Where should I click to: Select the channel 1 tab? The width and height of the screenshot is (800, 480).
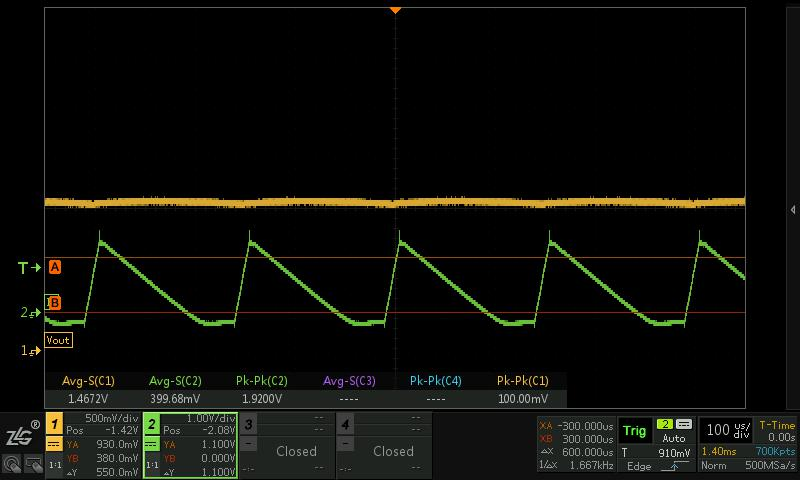click(55, 425)
